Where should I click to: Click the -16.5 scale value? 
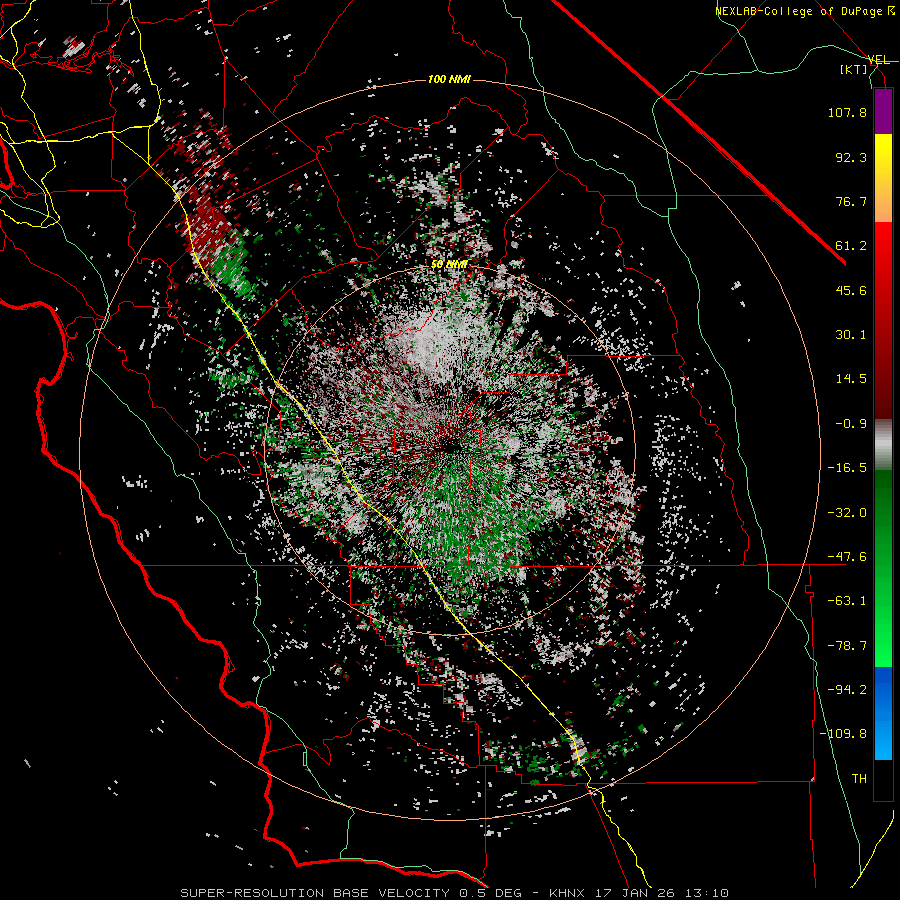pos(847,468)
